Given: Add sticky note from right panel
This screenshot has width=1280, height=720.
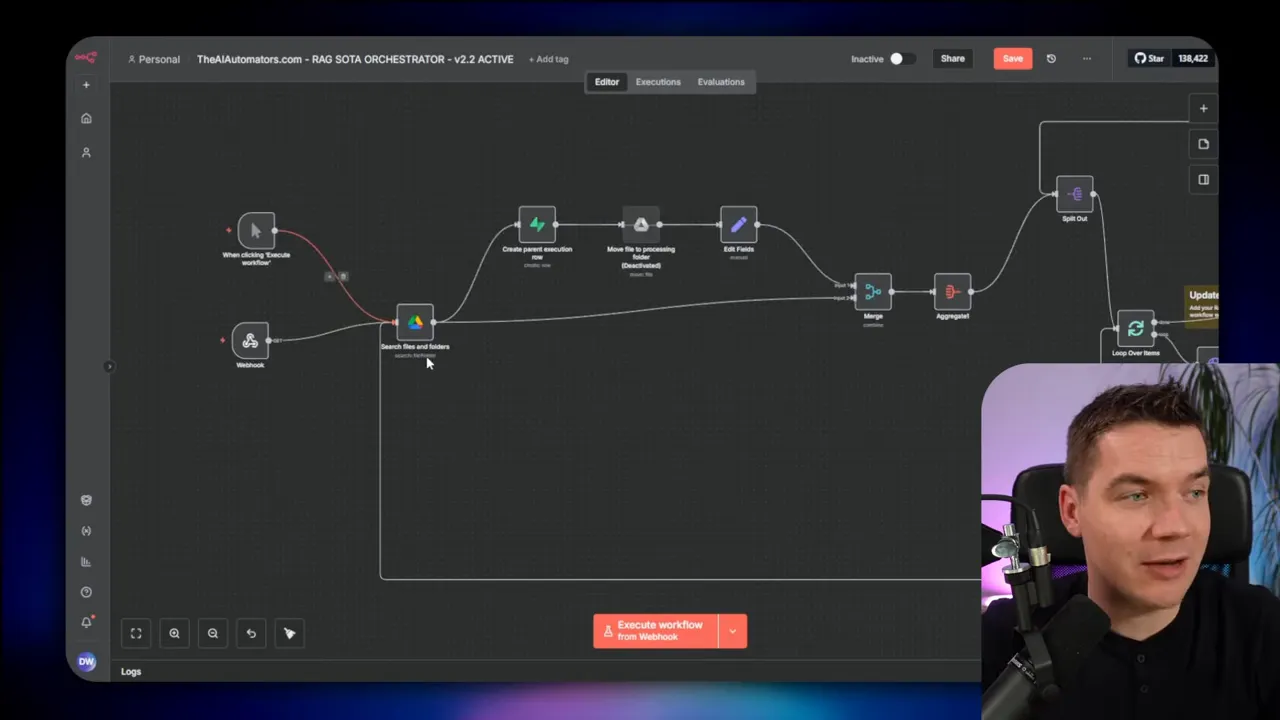Looking at the screenshot, I should (x=1203, y=144).
